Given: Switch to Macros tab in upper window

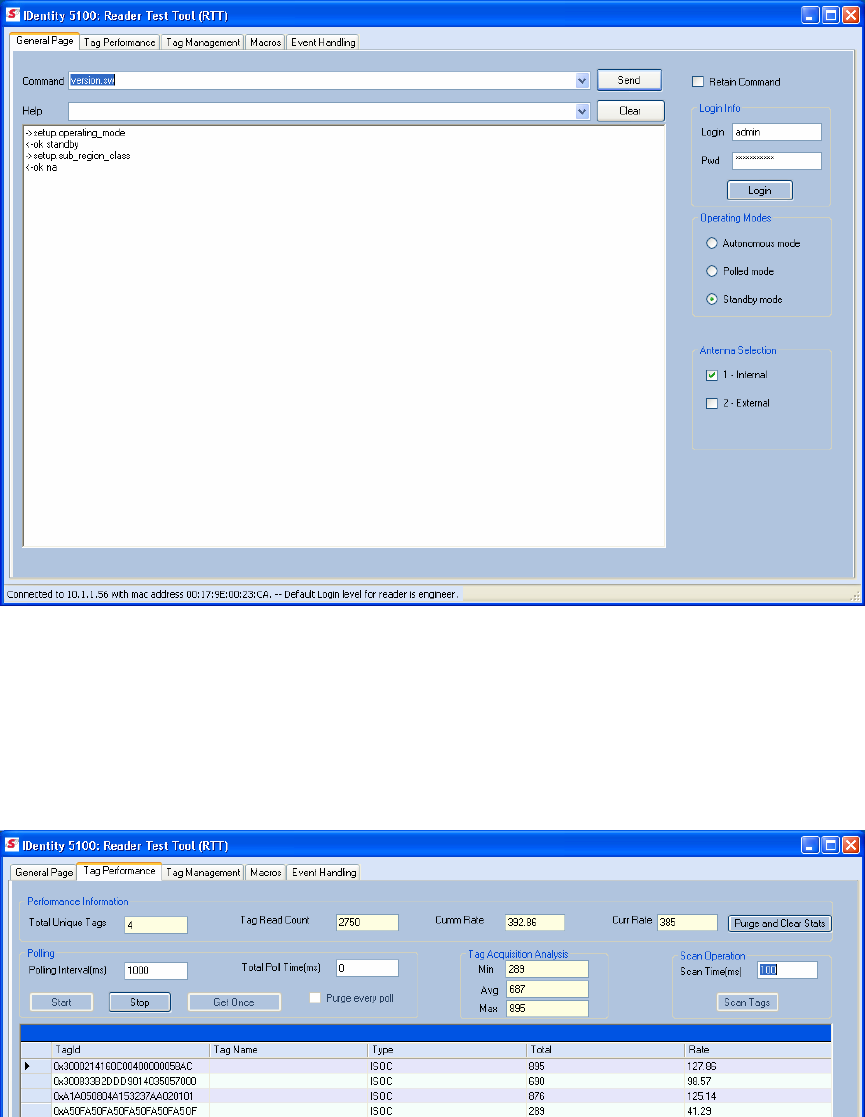Looking at the screenshot, I should [265, 42].
